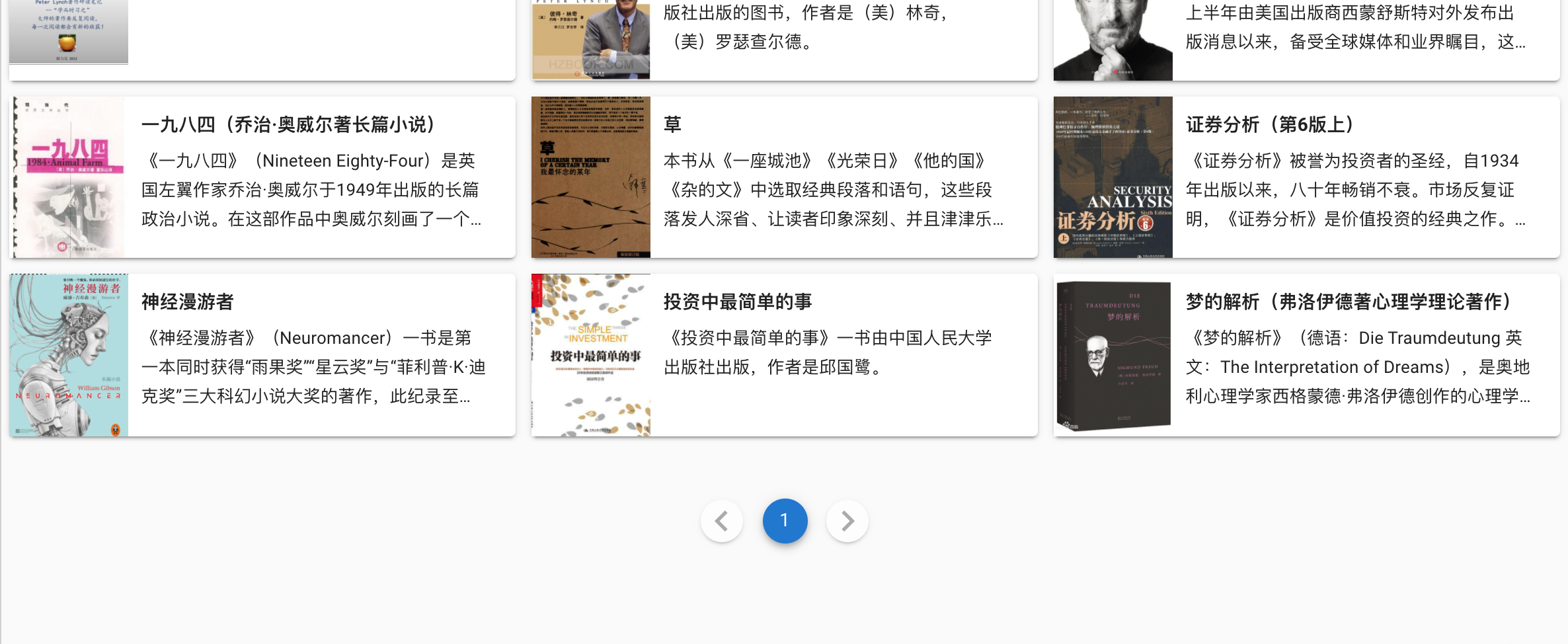Open the 草 book cover image
The height and width of the screenshot is (644, 1568).
click(x=590, y=177)
